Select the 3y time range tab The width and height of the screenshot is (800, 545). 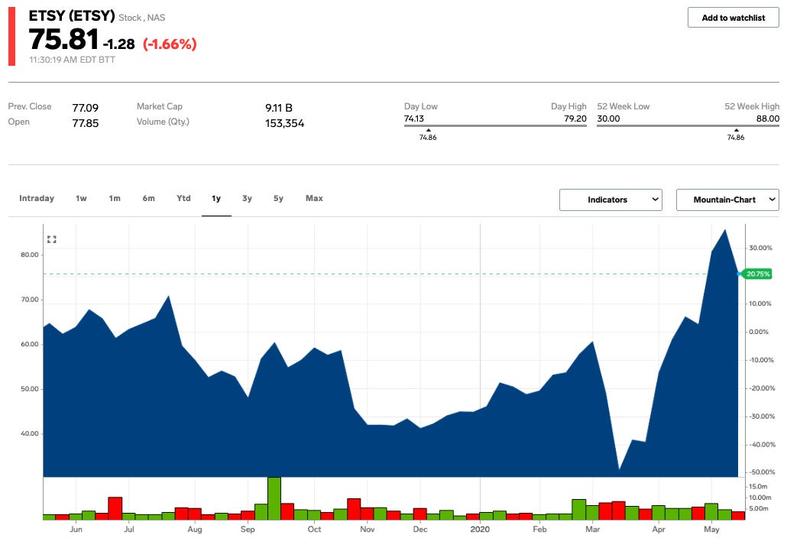pos(247,198)
